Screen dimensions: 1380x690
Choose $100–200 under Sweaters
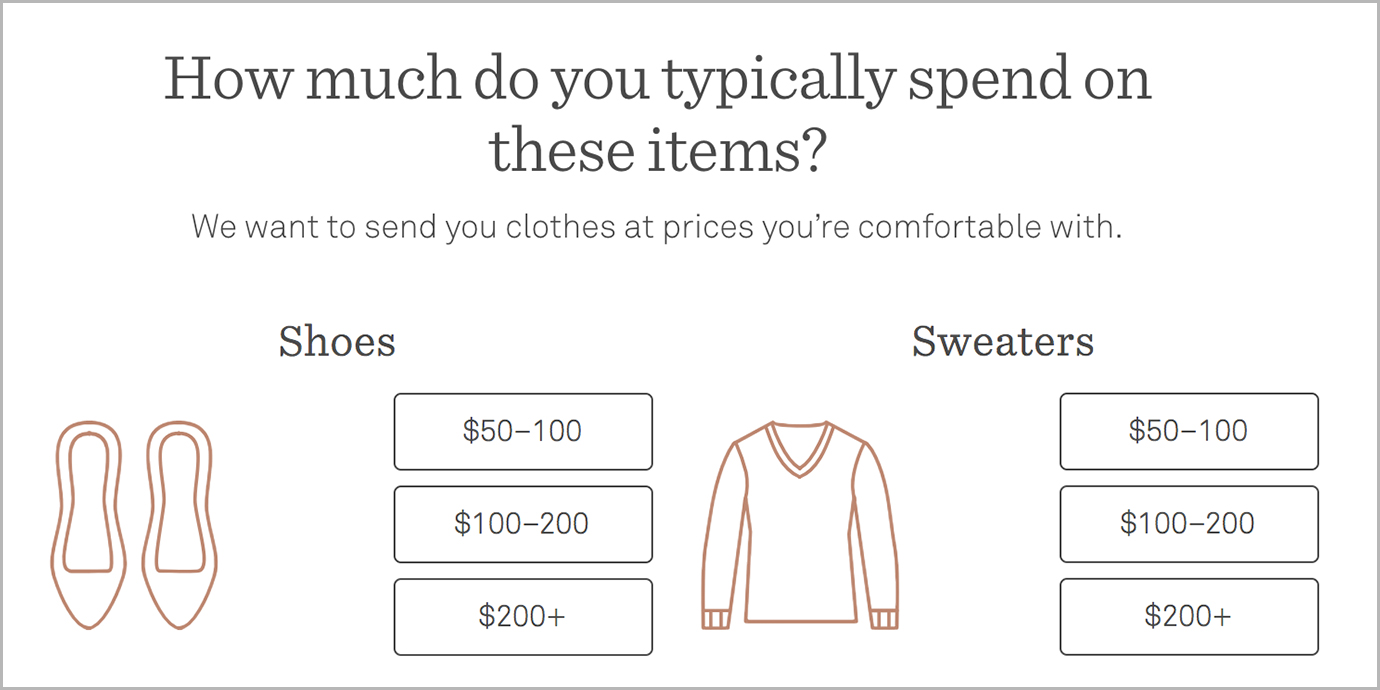(1189, 524)
